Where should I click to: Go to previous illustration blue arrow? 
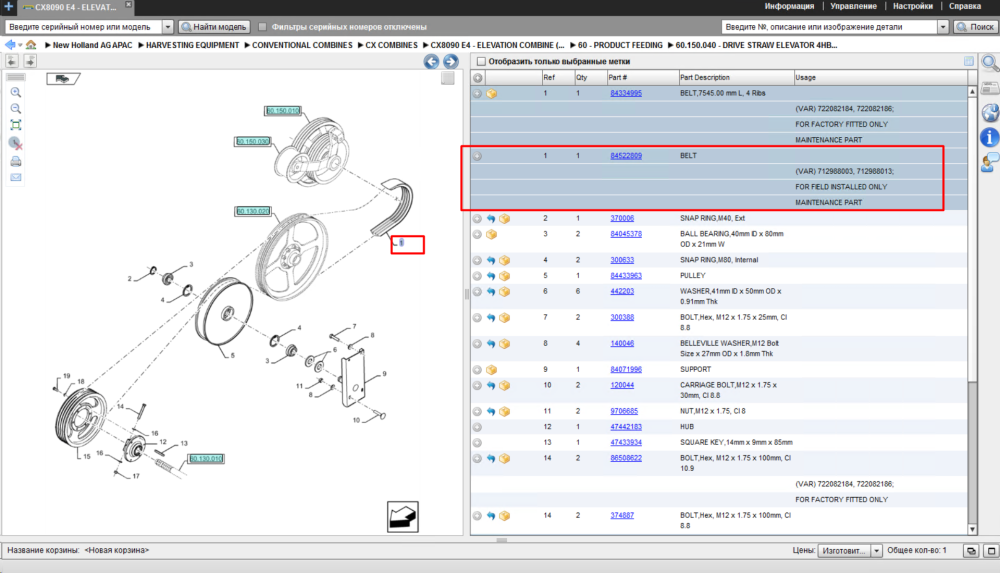[431, 61]
